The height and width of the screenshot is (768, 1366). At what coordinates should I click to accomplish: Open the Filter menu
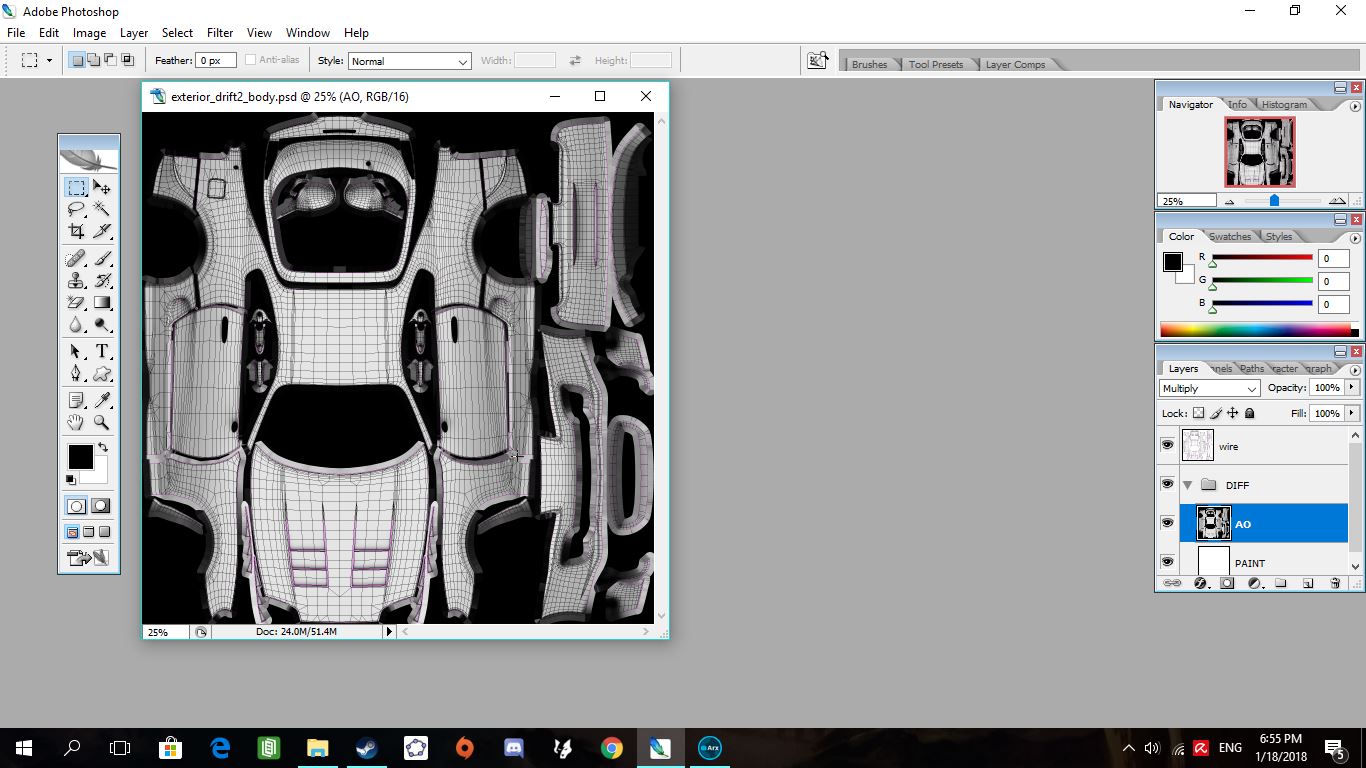point(219,32)
